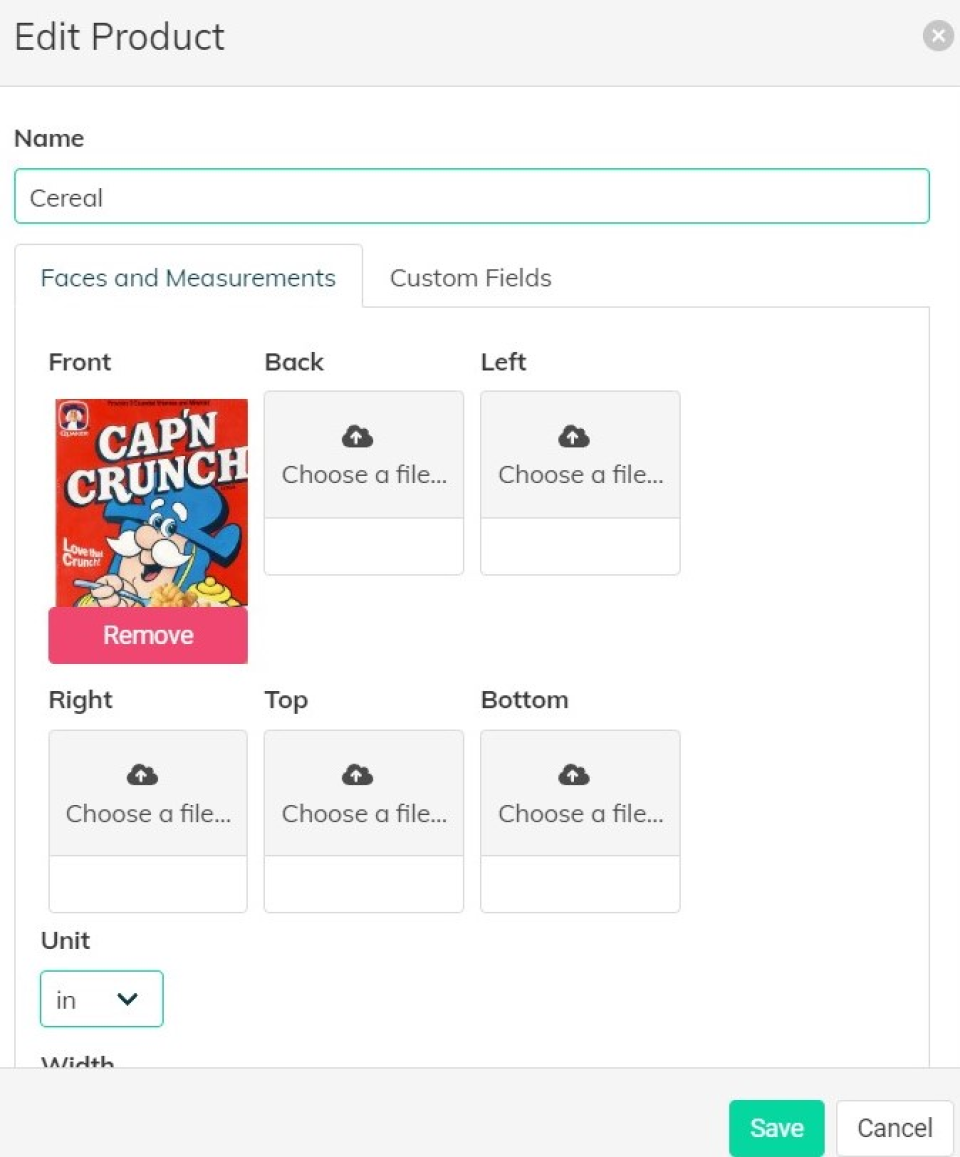Click the empty field below Right upload
The image size is (960, 1157).
[148, 884]
